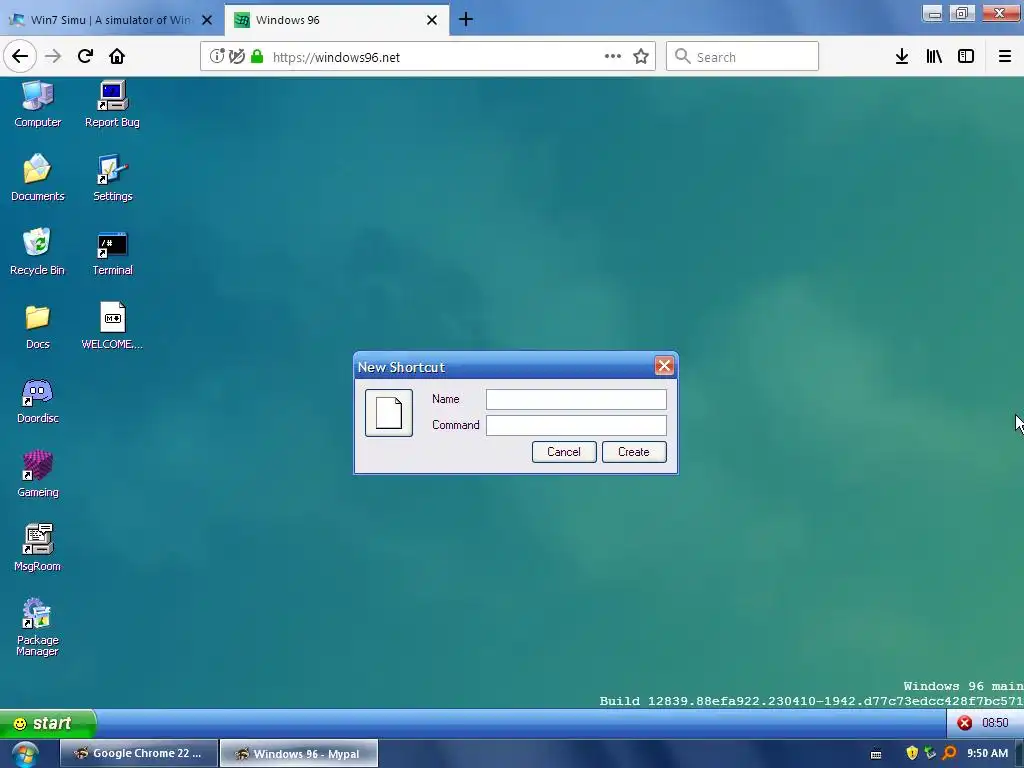The height and width of the screenshot is (768, 1024).
Task: Select the Documents folder icon
Action: (x=37, y=178)
